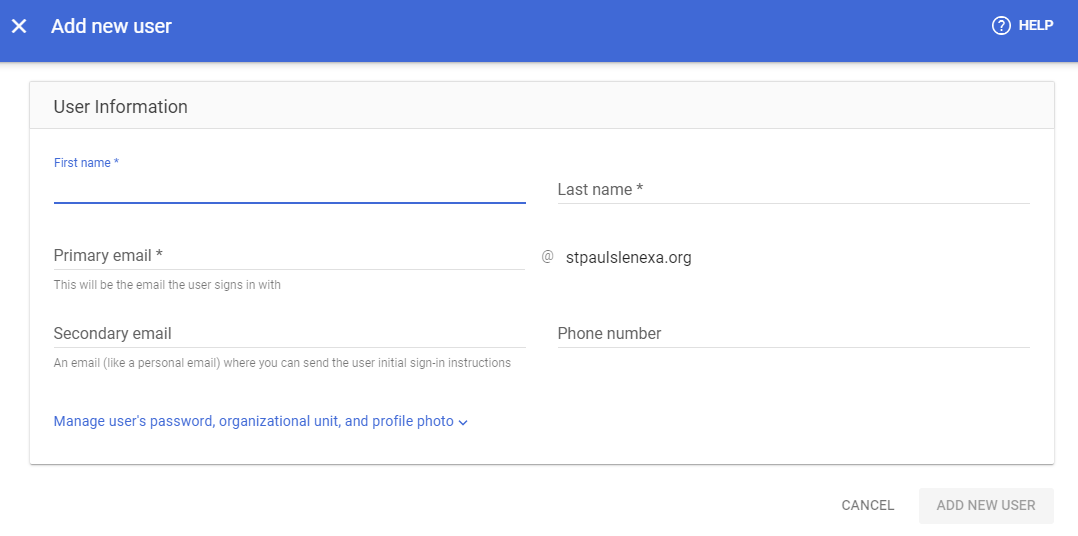Click the User Information section header
1078x536 pixels.
[121, 107]
